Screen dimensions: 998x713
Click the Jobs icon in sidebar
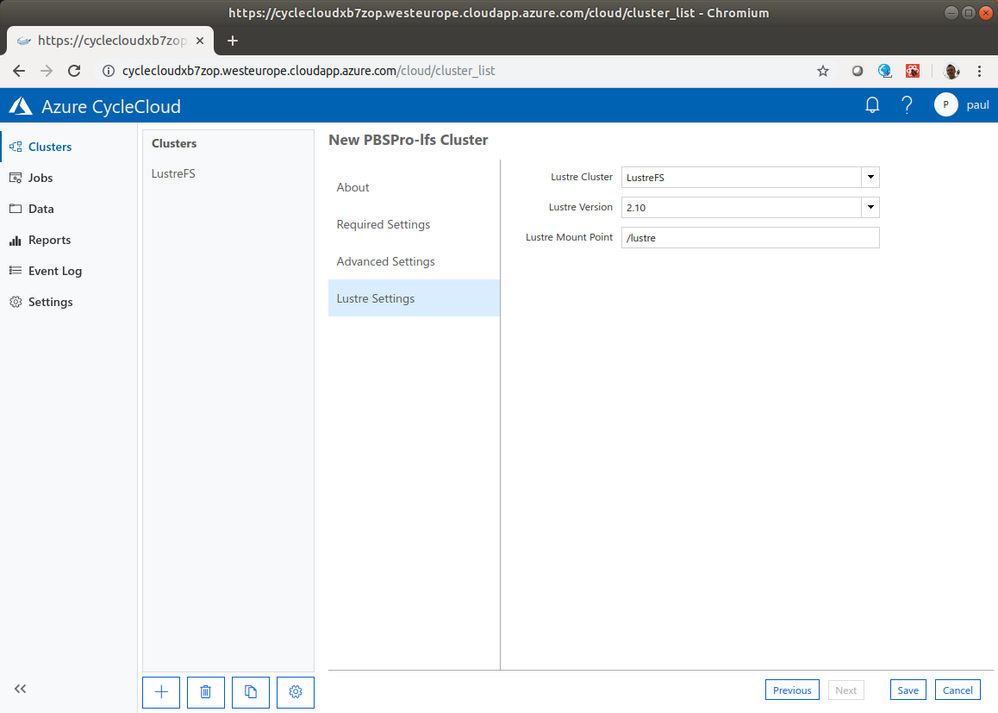[15, 178]
